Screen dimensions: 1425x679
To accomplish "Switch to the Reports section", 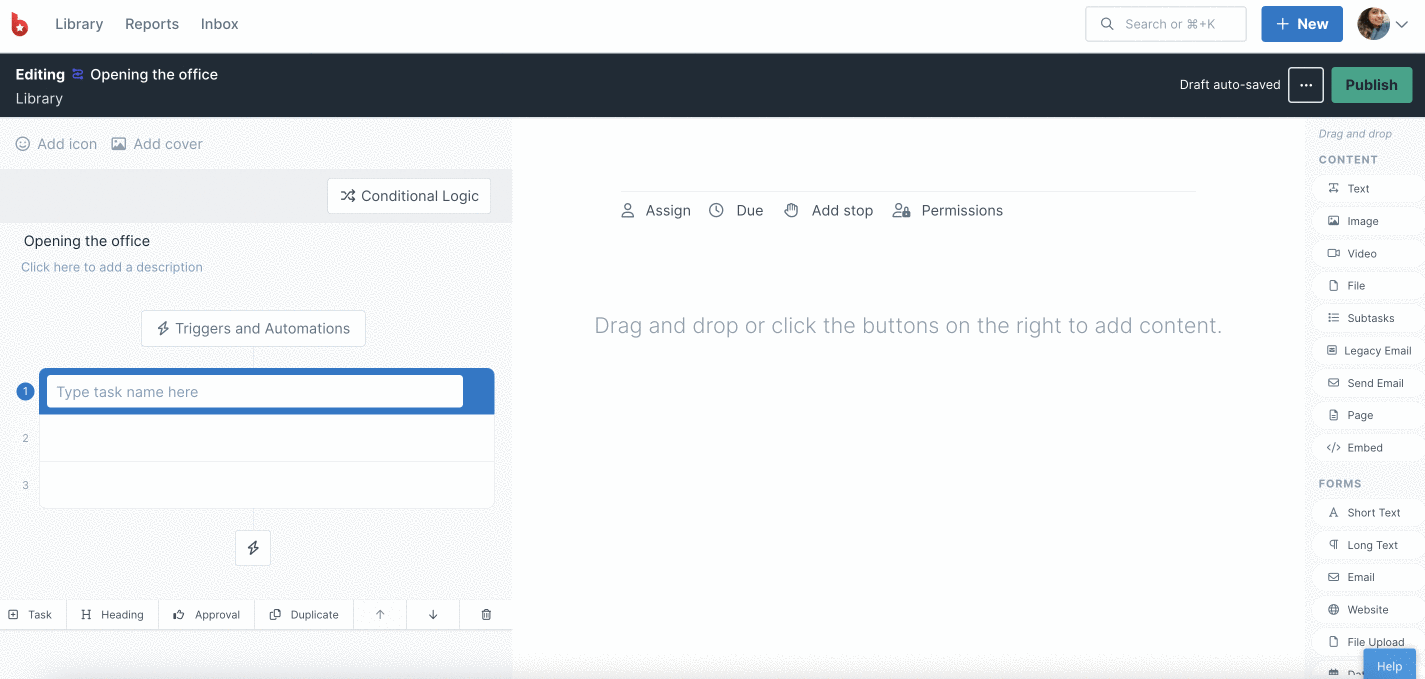I will [x=152, y=24].
